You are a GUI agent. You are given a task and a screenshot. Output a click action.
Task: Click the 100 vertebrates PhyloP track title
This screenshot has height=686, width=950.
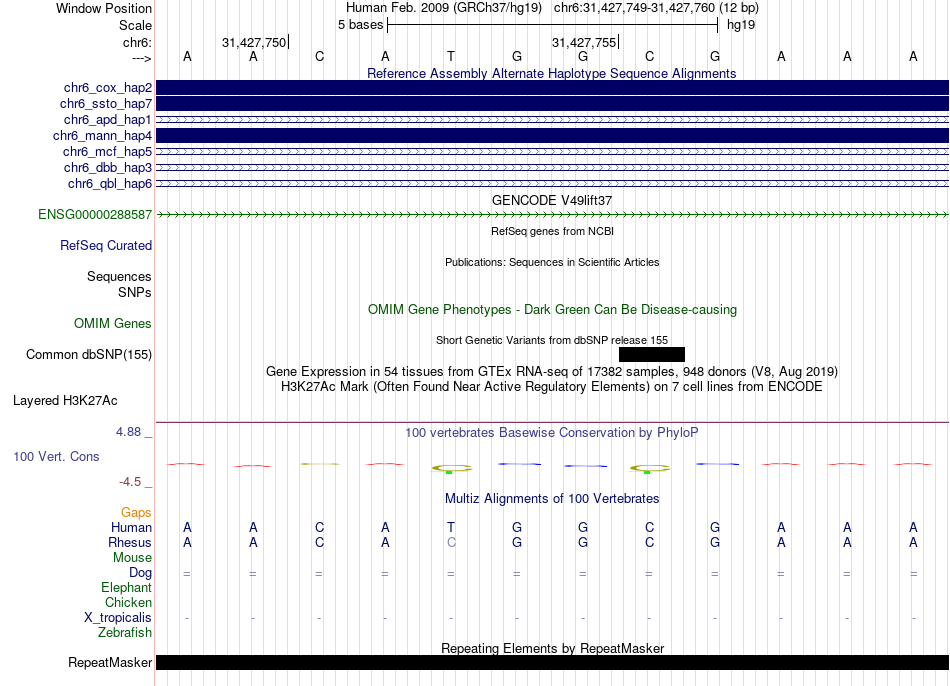(552, 433)
